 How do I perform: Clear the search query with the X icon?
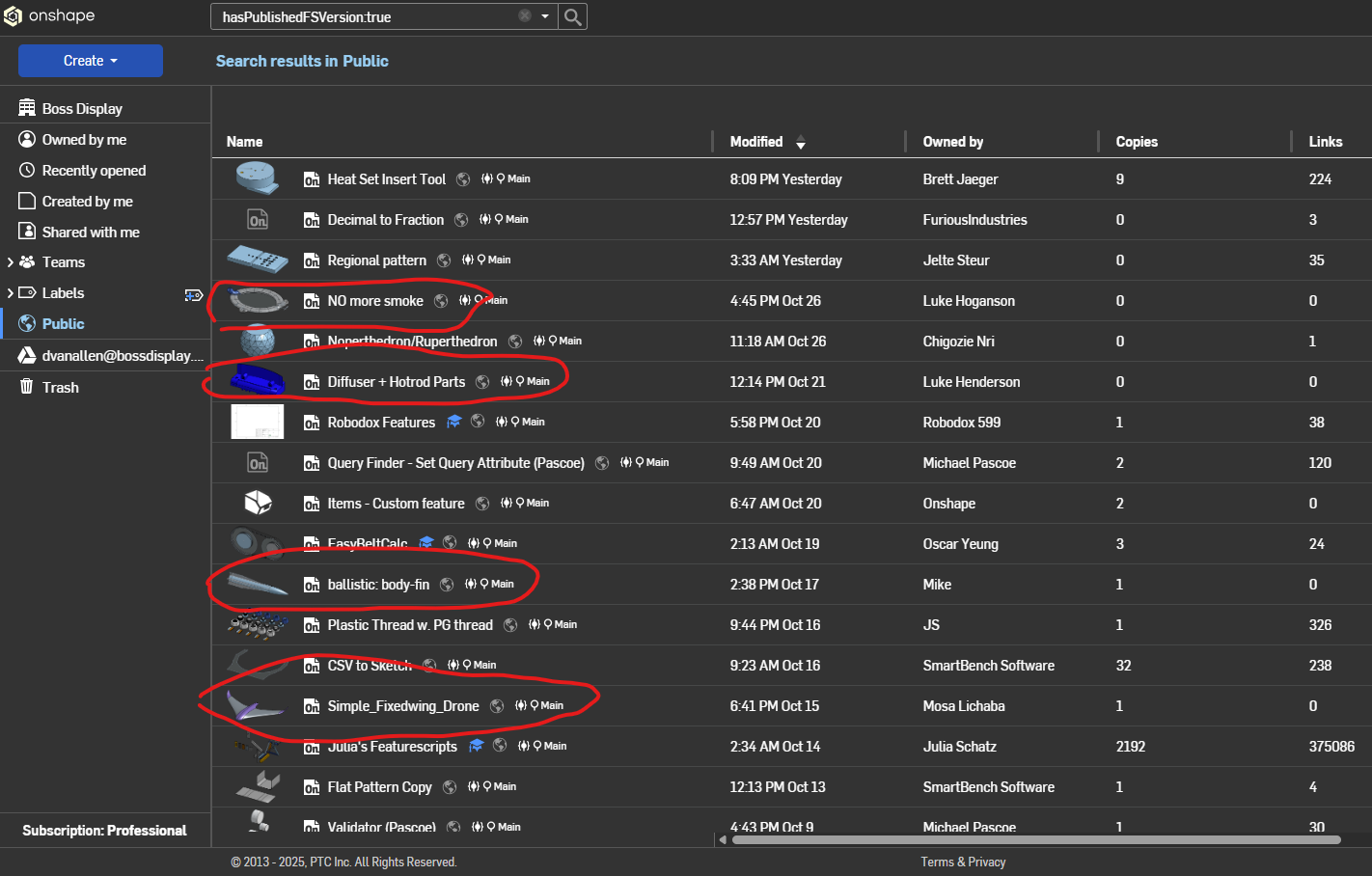(525, 16)
